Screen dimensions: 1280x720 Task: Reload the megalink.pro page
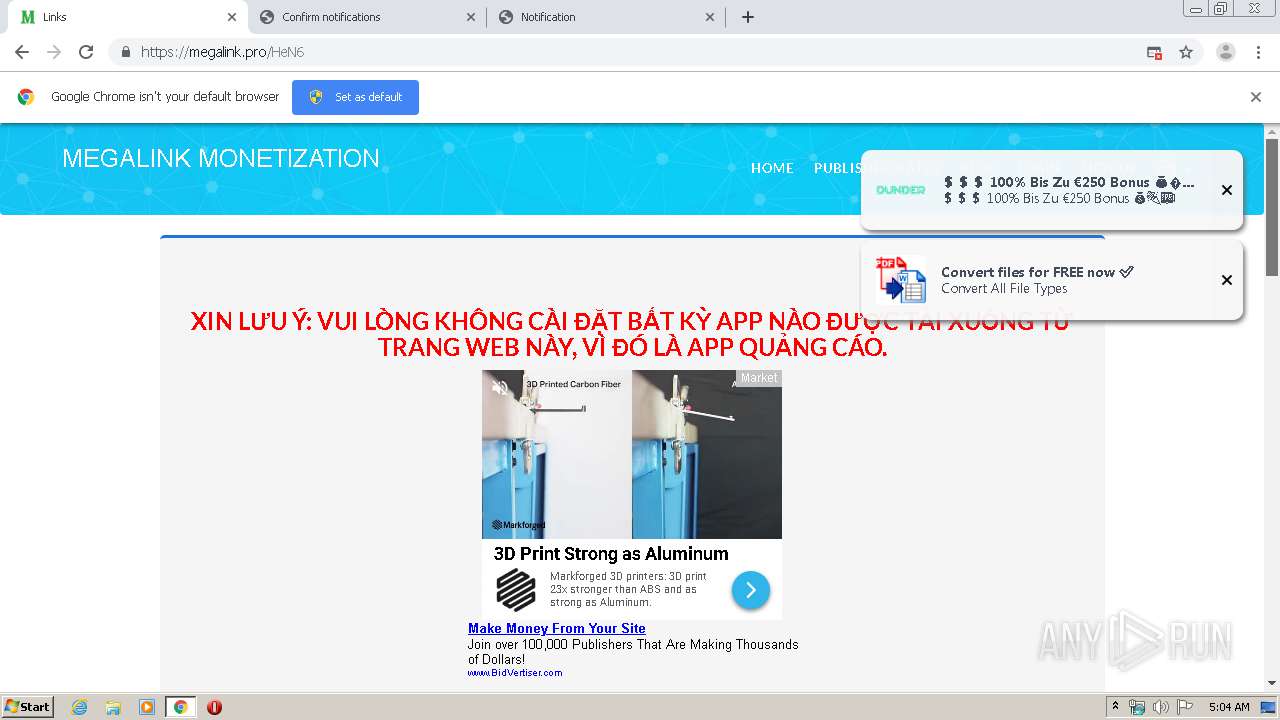coord(86,52)
